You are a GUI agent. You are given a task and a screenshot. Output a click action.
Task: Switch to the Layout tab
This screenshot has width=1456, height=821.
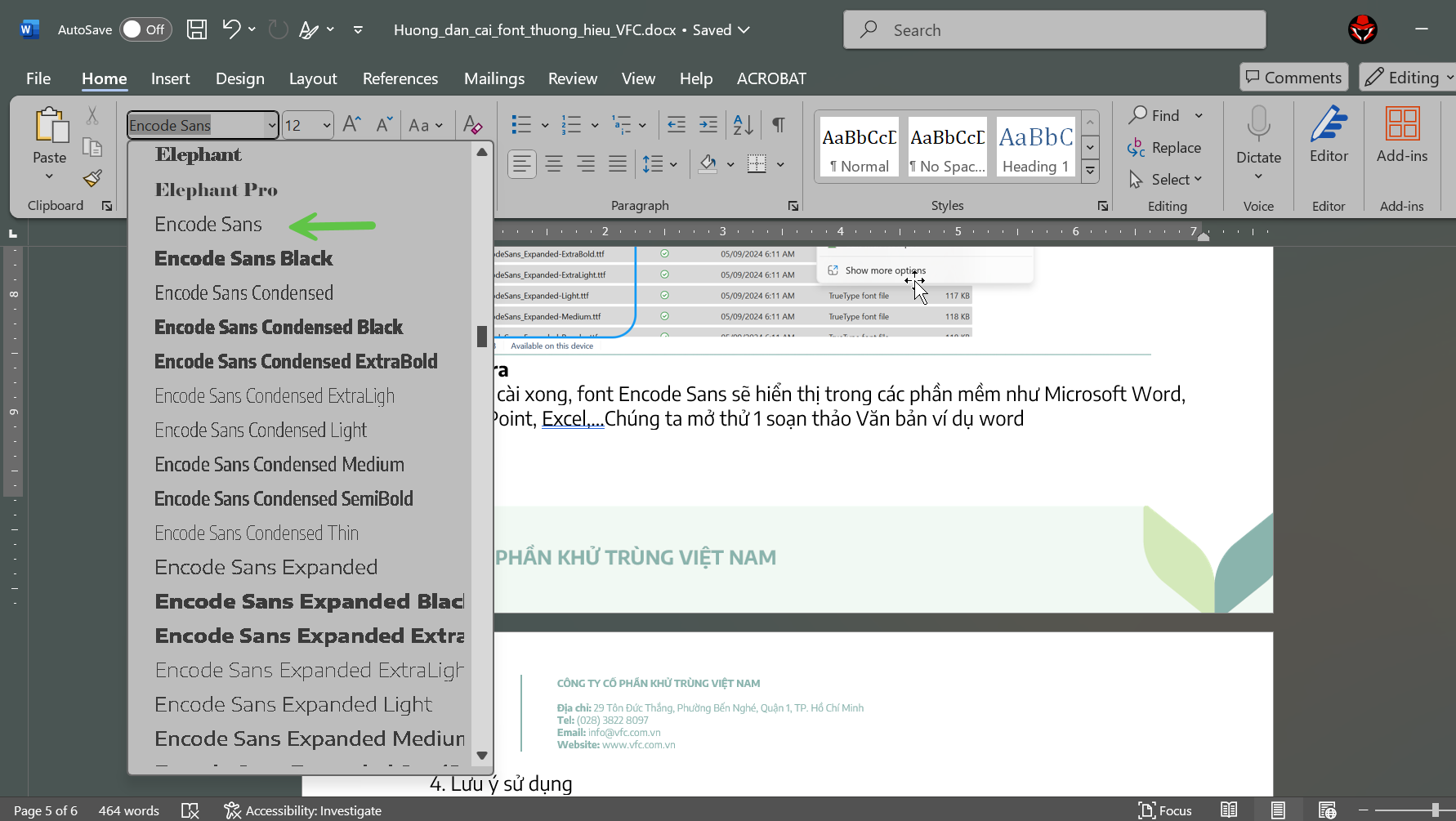pyautogui.click(x=313, y=78)
